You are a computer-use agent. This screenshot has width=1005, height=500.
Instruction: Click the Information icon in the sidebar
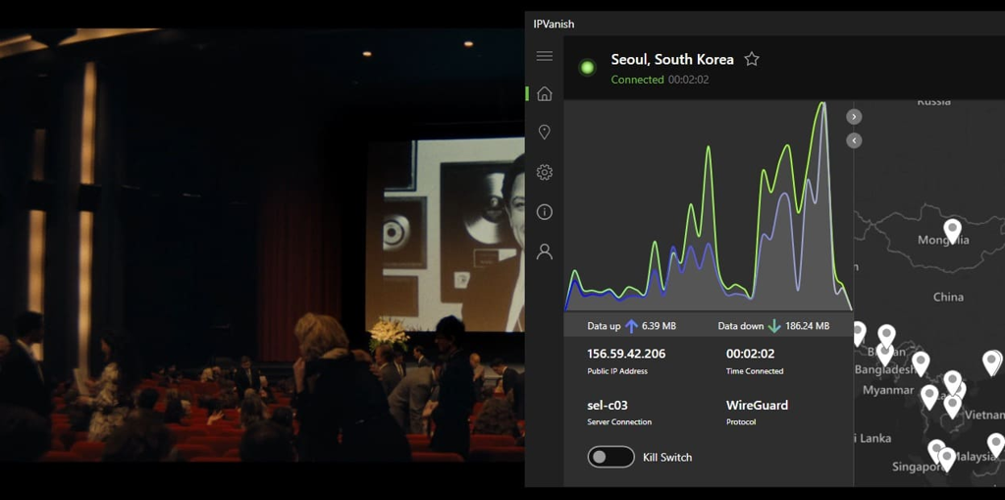pos(544,212)
